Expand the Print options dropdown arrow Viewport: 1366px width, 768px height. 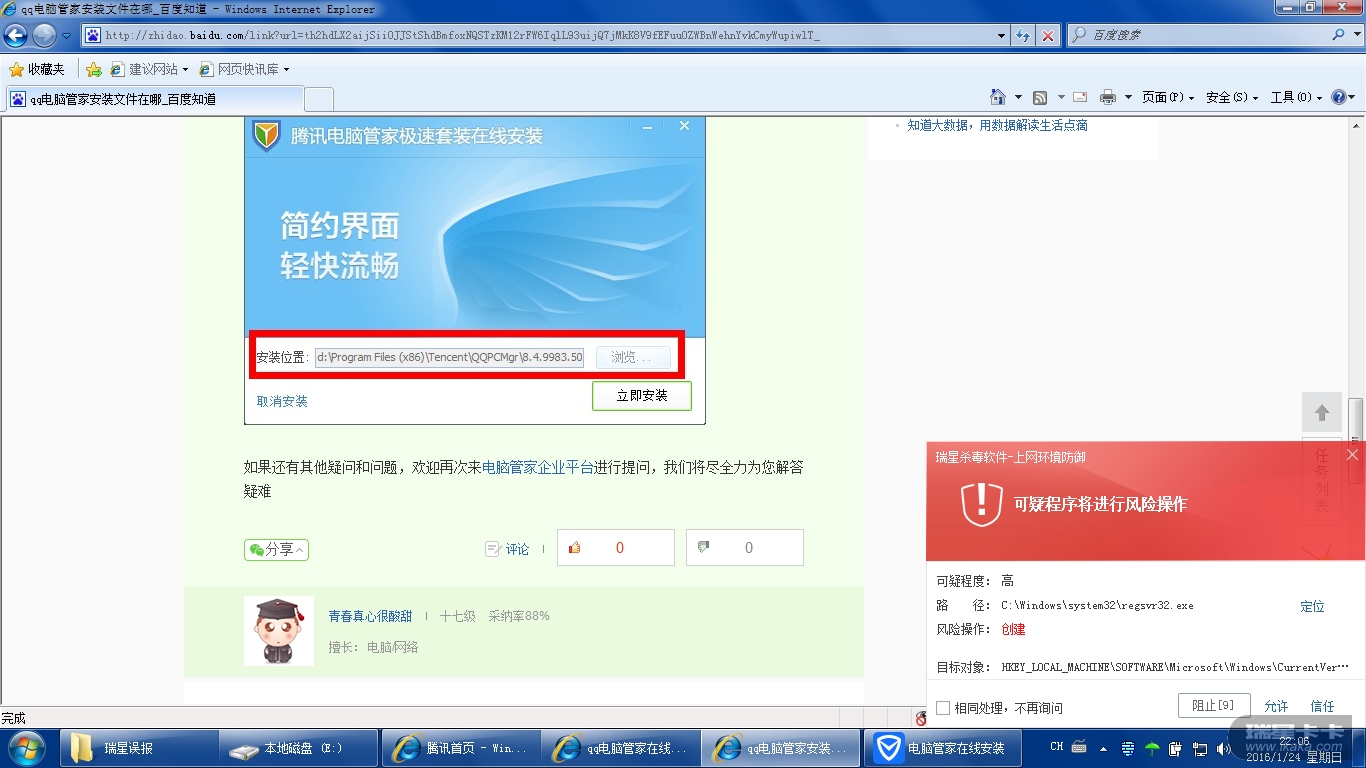1128,97
